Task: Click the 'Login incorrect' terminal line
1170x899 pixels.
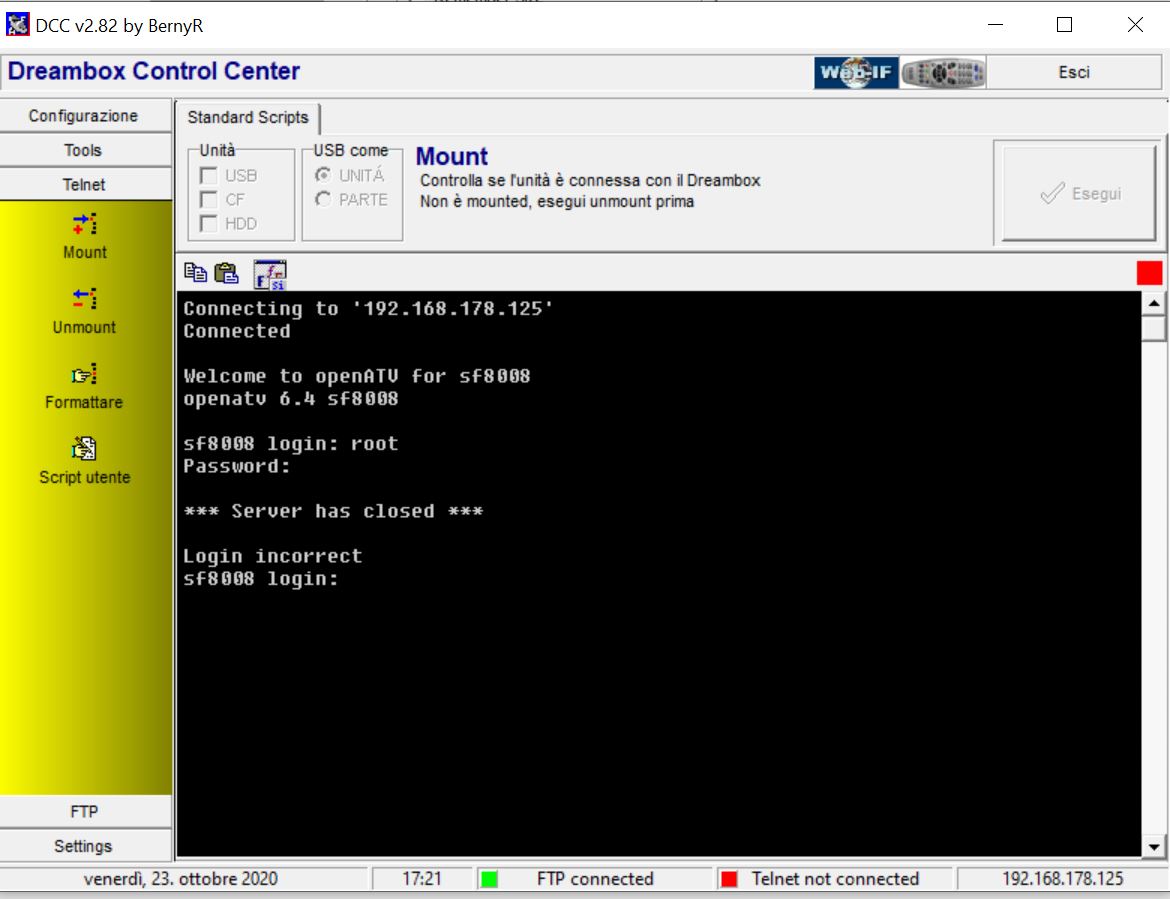Action: (x=272, y=557)
